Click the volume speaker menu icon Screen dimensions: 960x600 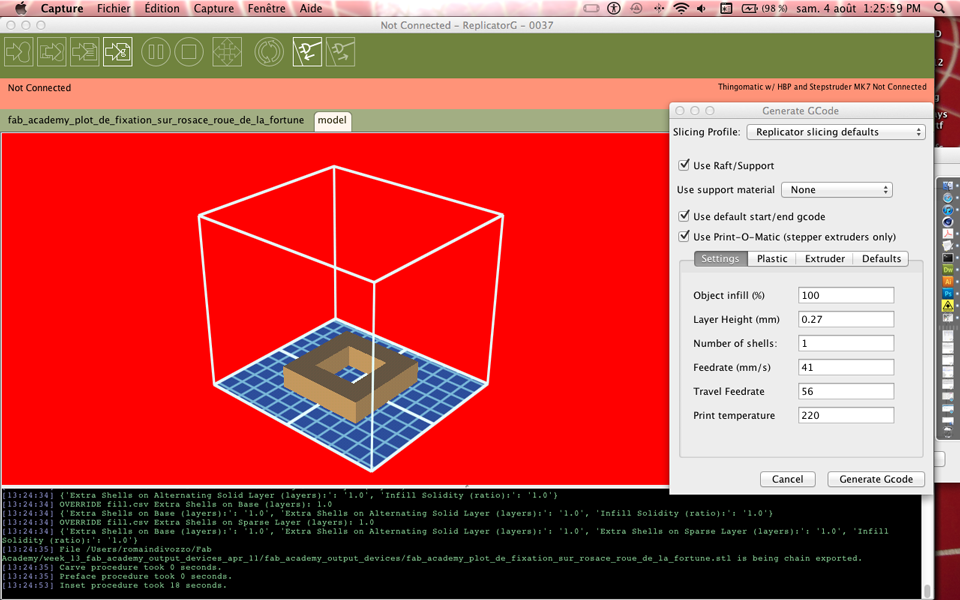point(702,8)
